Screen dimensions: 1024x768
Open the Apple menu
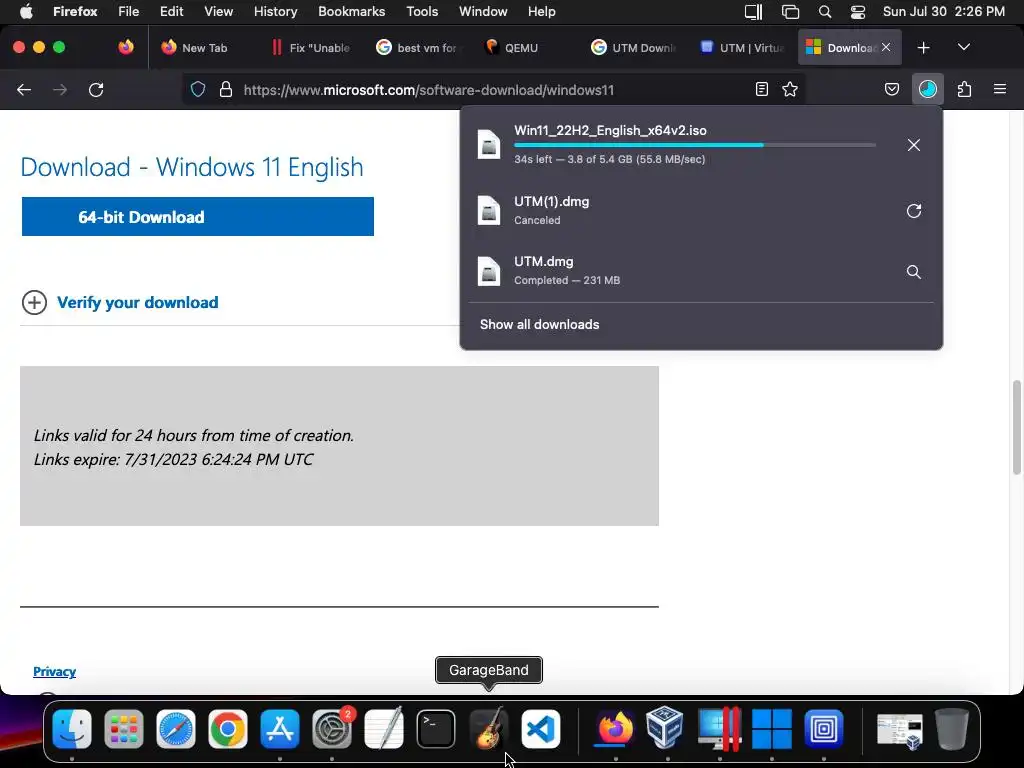tap(26, 11)
